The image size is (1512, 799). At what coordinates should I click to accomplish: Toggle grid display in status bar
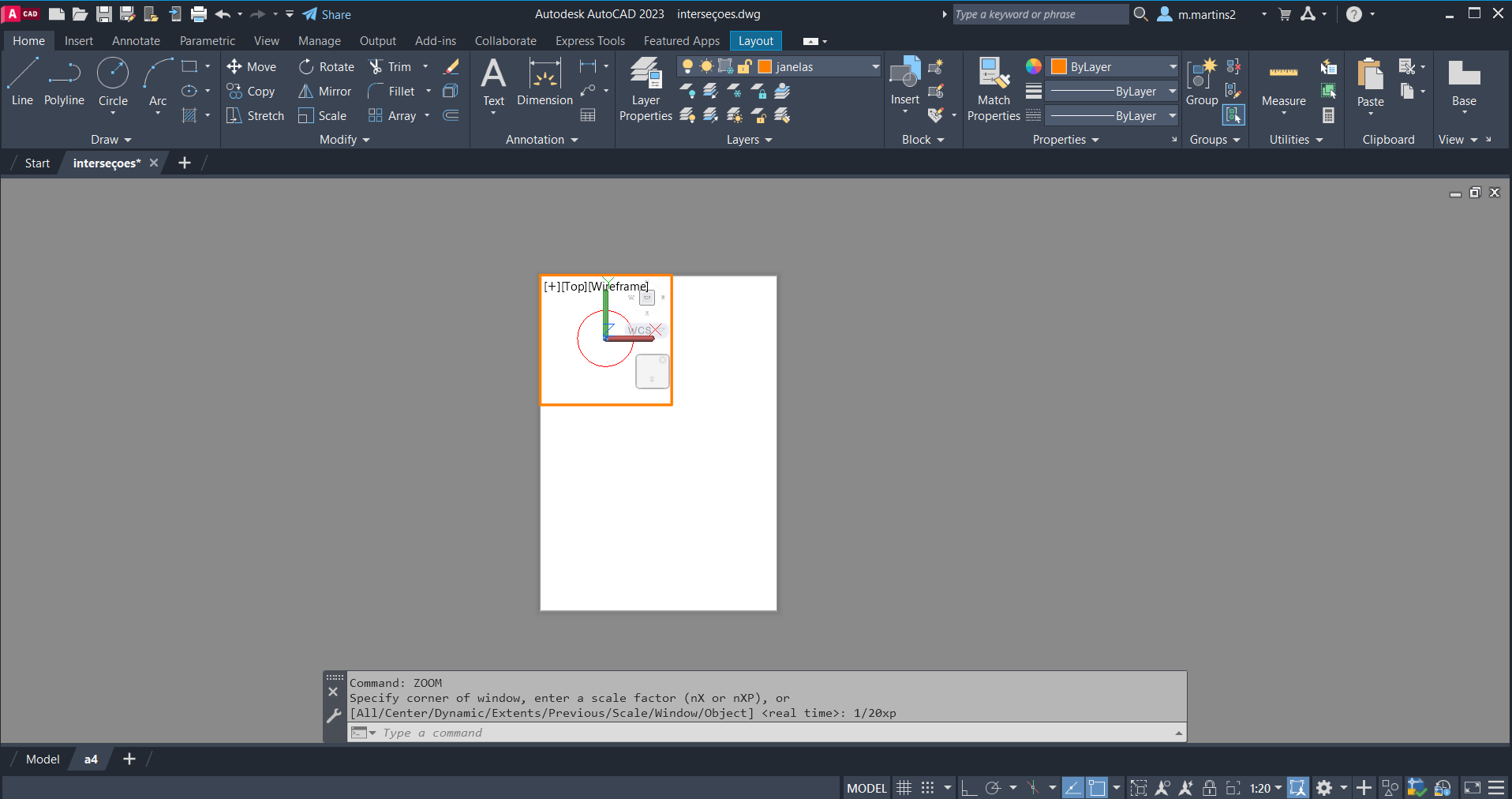pyautogui.click(x=904, y=788)
